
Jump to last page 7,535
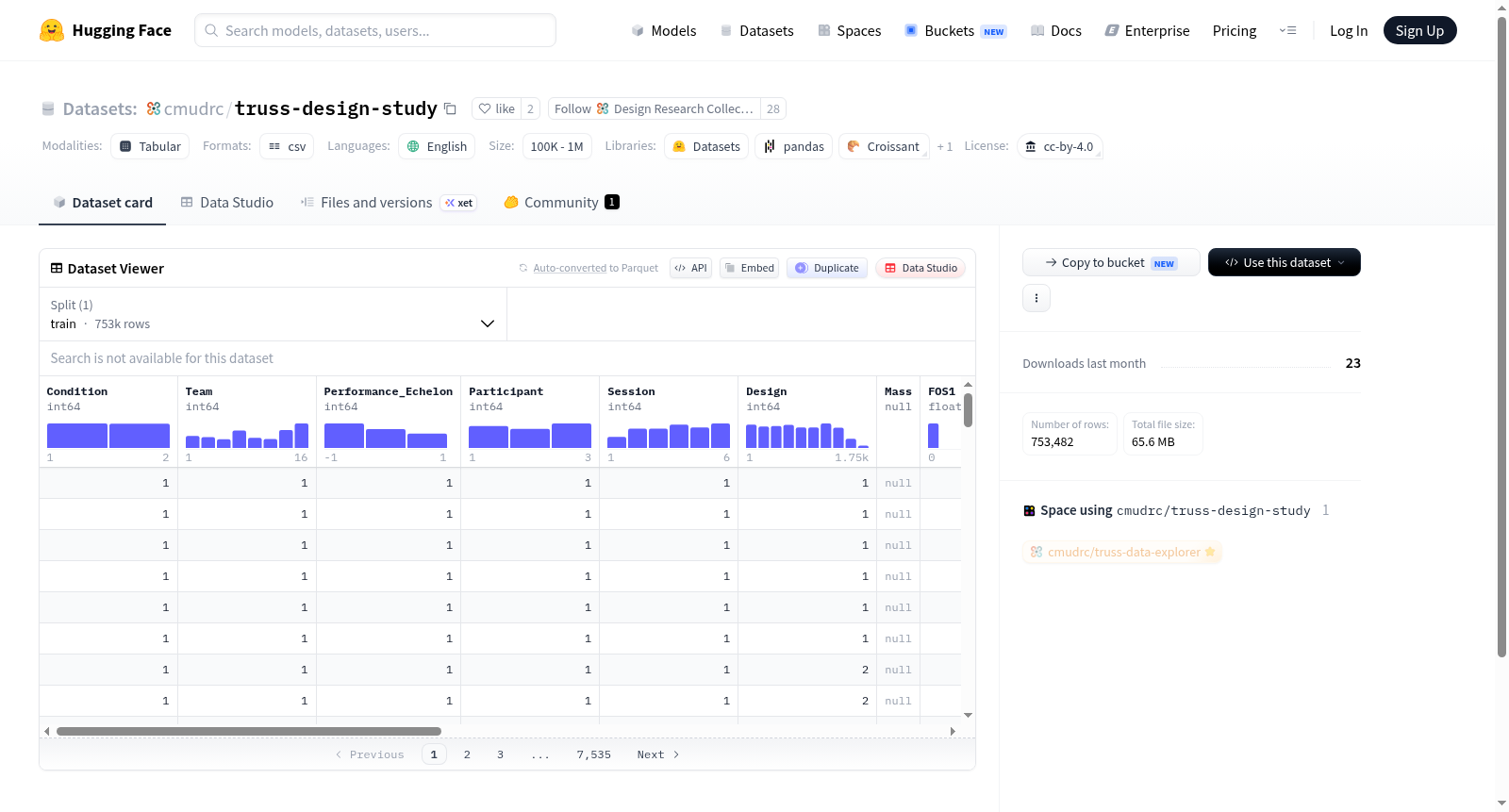pos(594,754)
